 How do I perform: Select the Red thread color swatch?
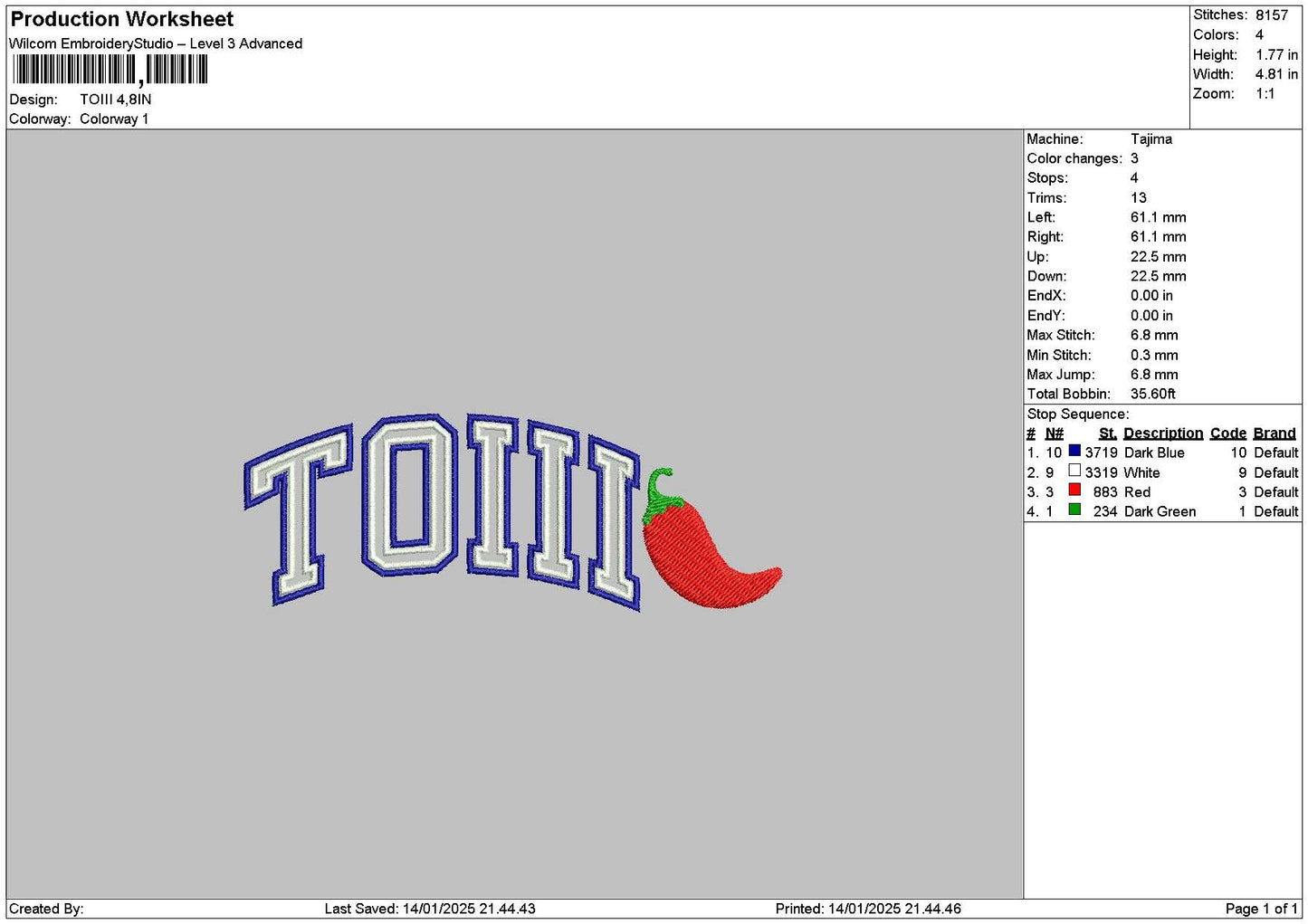(1074, 490)
